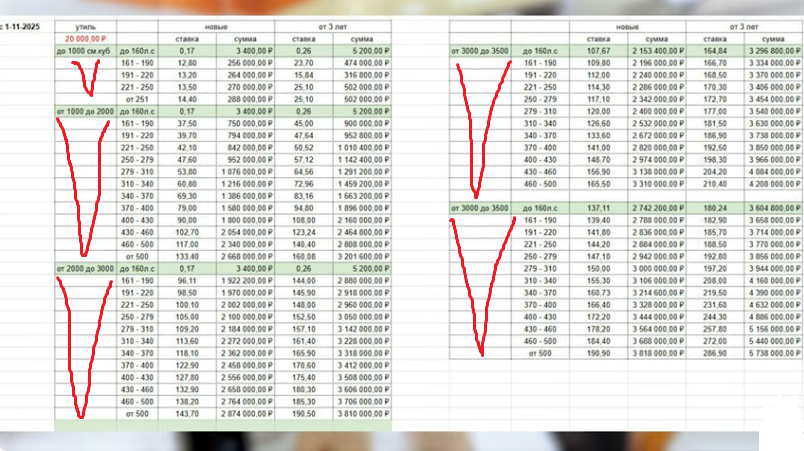Click the 5 156 000,00 ₽ sum cell
This screenshot has width=804, height=451.
coord(773,329)
